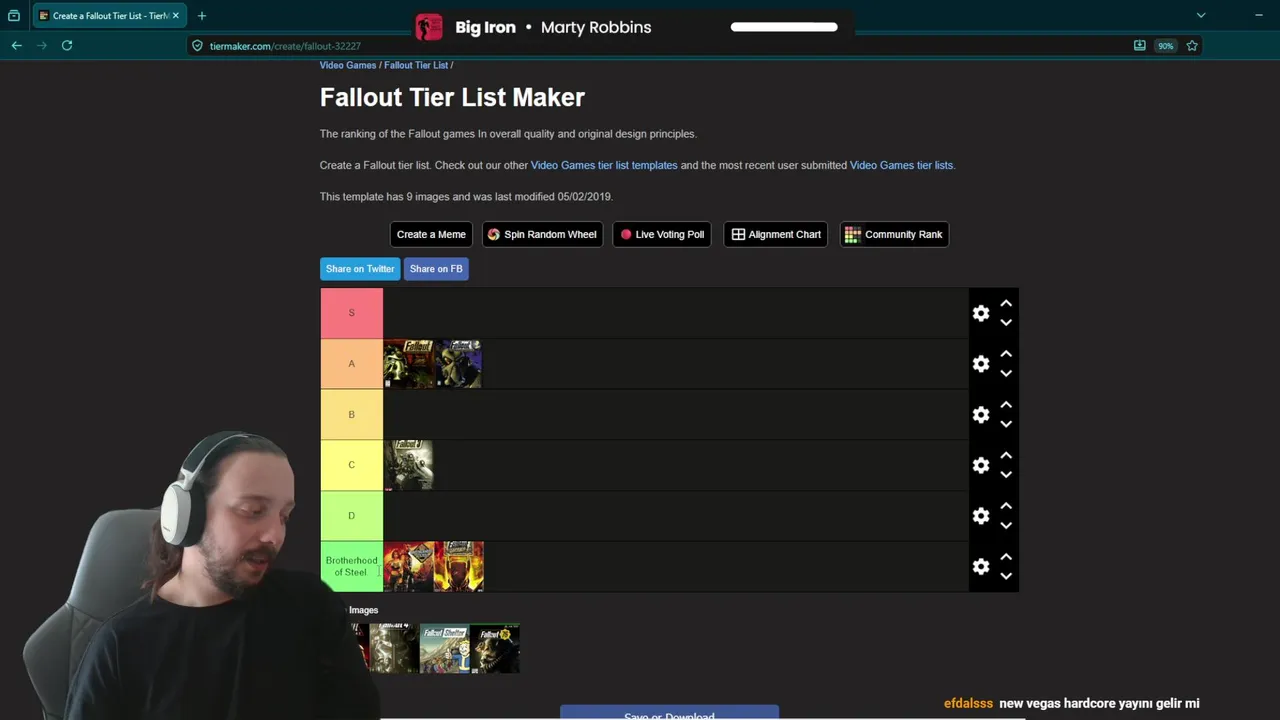The width and height of the screenshot is (1280, 720).
Task: Open Video Games tier list templates link
Action: (x=604, y=165)
